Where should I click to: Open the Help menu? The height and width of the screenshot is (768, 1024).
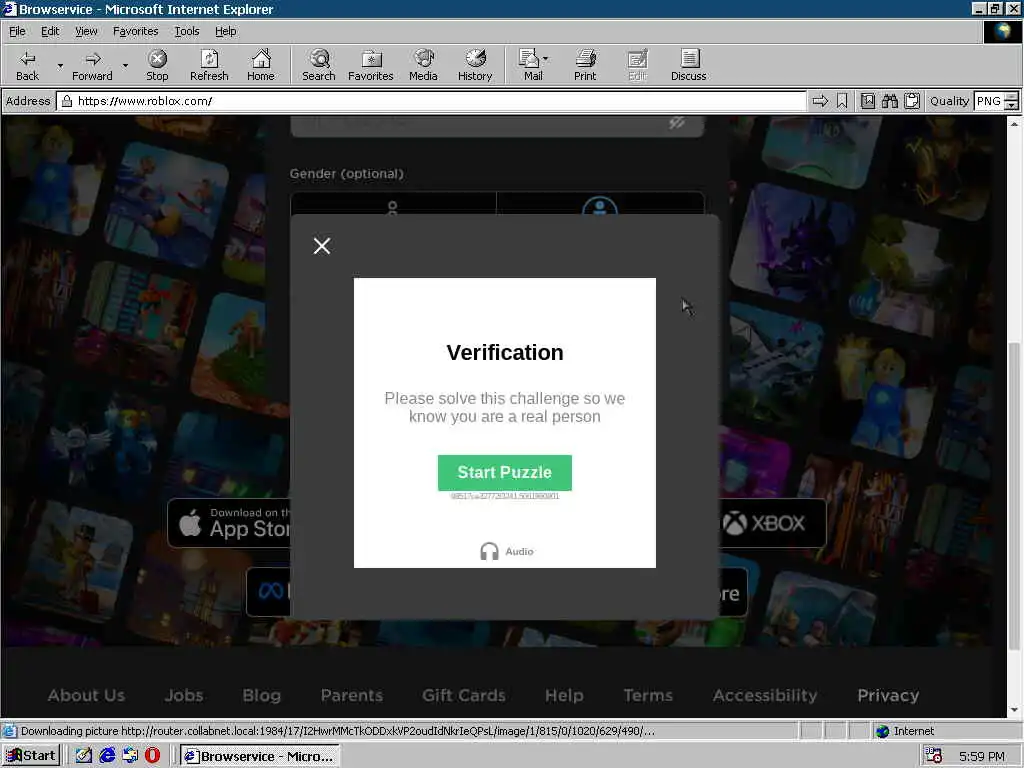tap(225, 31)
